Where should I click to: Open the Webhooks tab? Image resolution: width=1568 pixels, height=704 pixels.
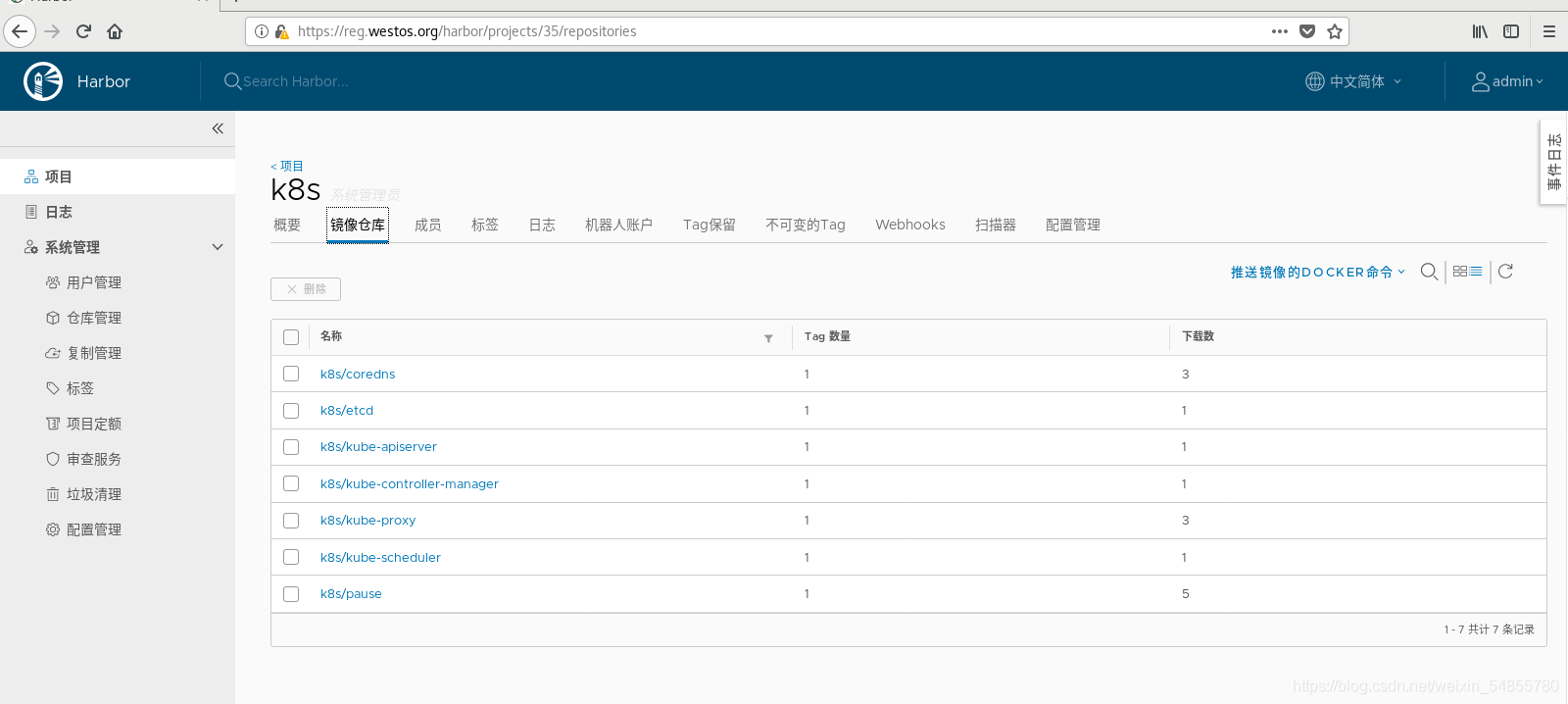point(910,225)
